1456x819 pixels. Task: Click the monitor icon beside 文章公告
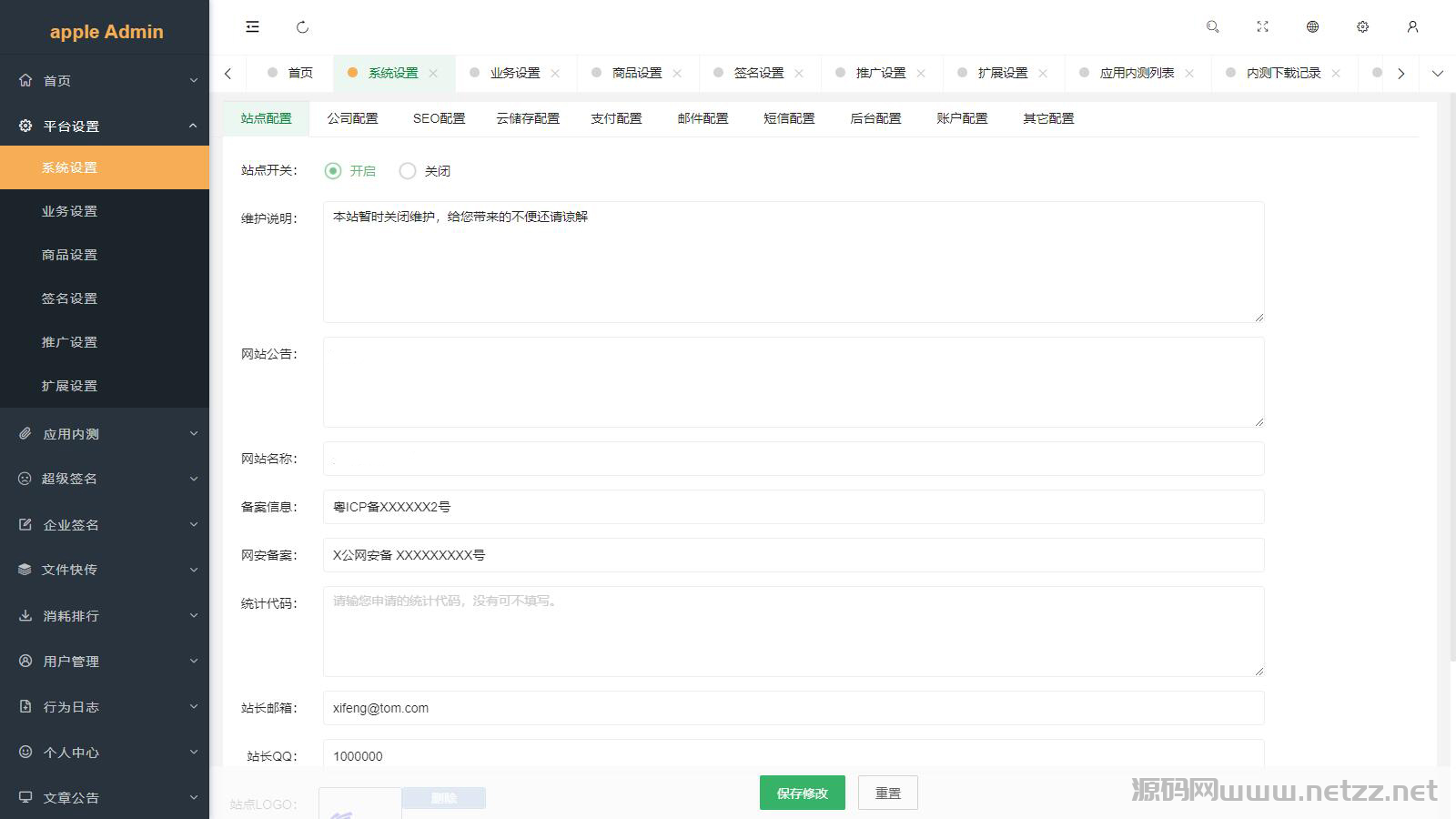click(25, 797)
